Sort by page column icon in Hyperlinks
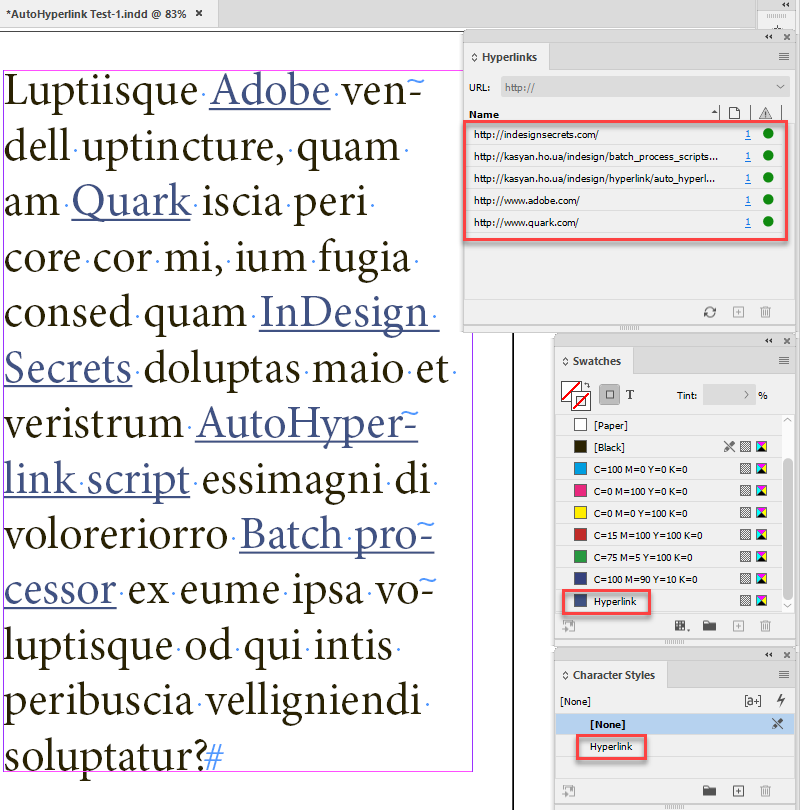The height and width of the screenshot is (810, 800). click(734, 113)
